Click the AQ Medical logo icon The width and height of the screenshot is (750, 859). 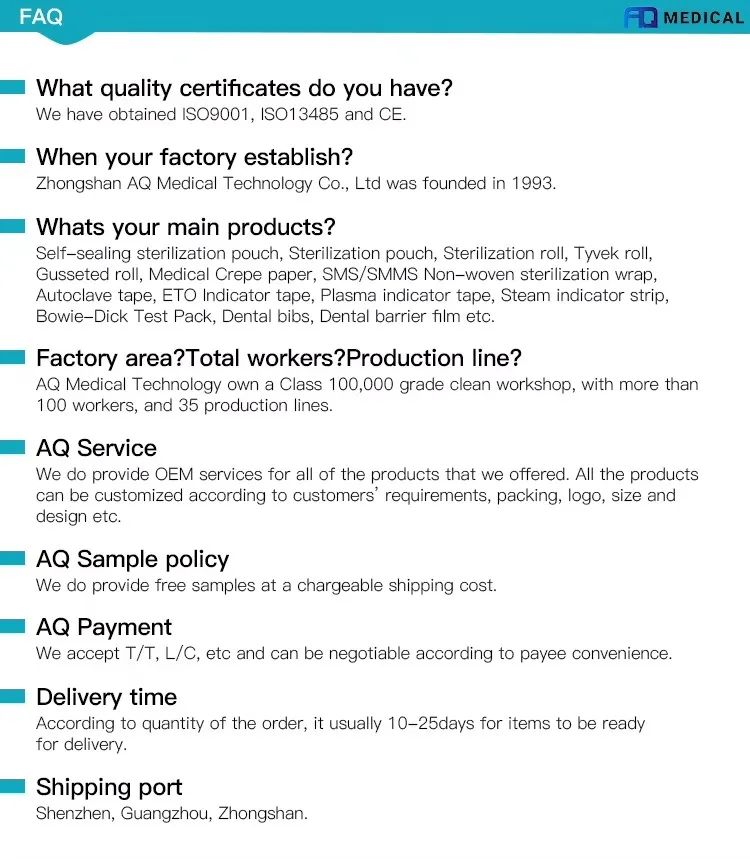[640, 17]
